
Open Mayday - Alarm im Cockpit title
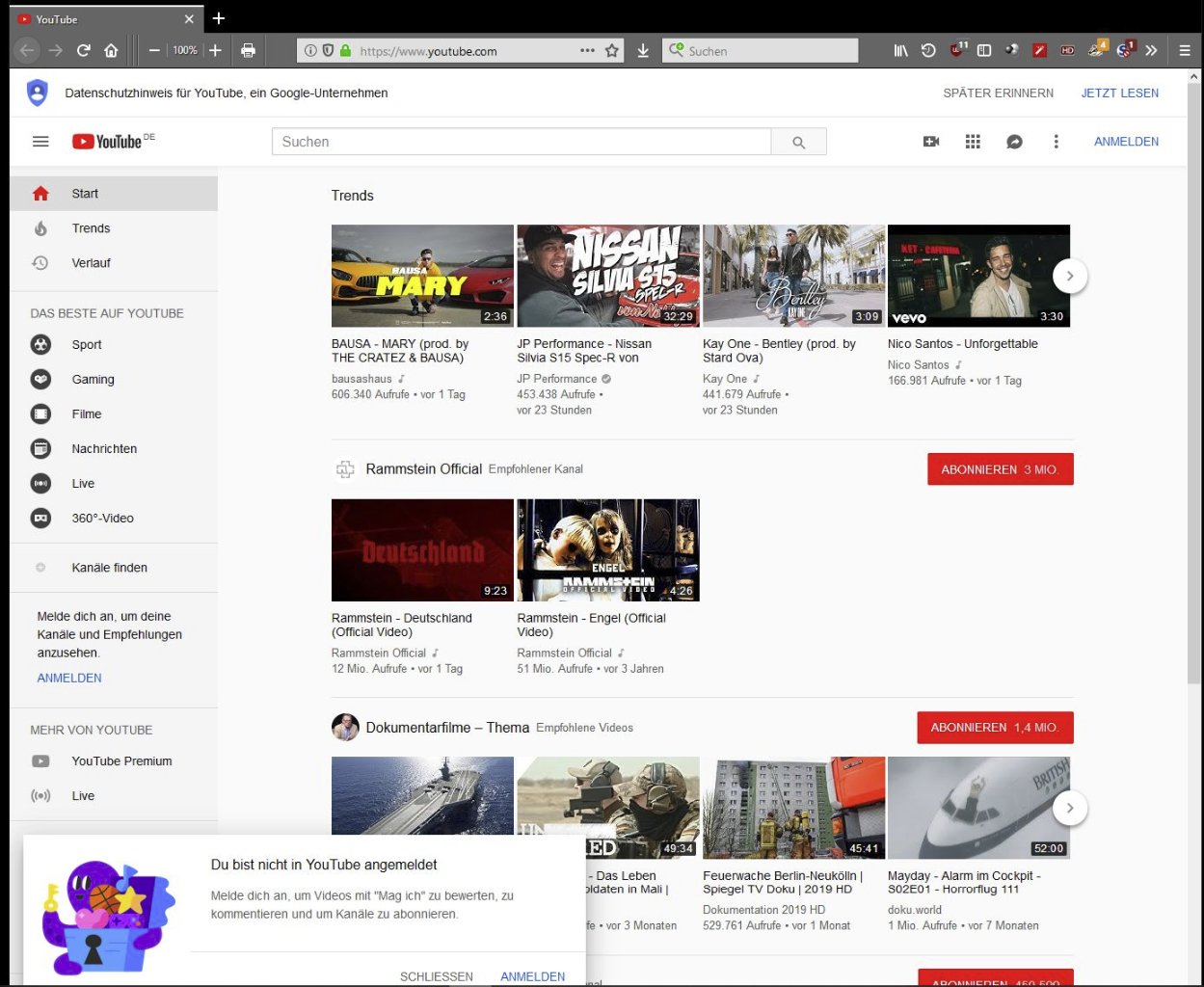coord(964,883)
